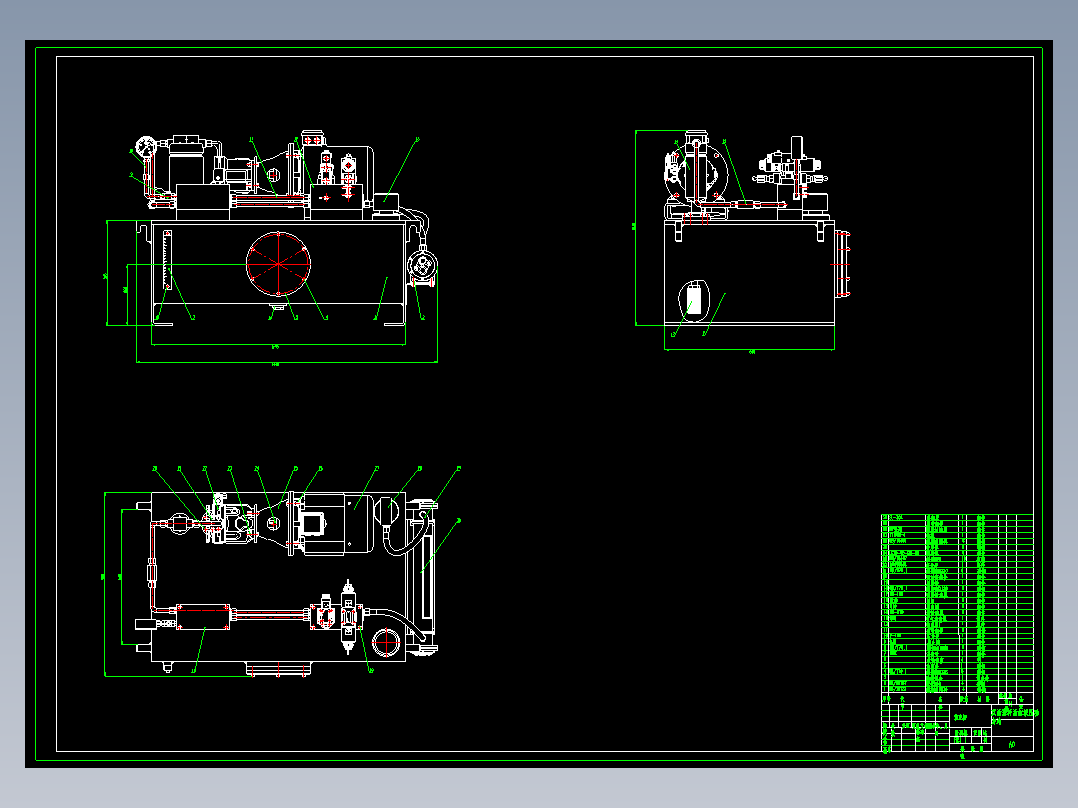Select the round filter beside the front view tank
The height and width of the screenshot is (808, 1078).
pos(422,265)
